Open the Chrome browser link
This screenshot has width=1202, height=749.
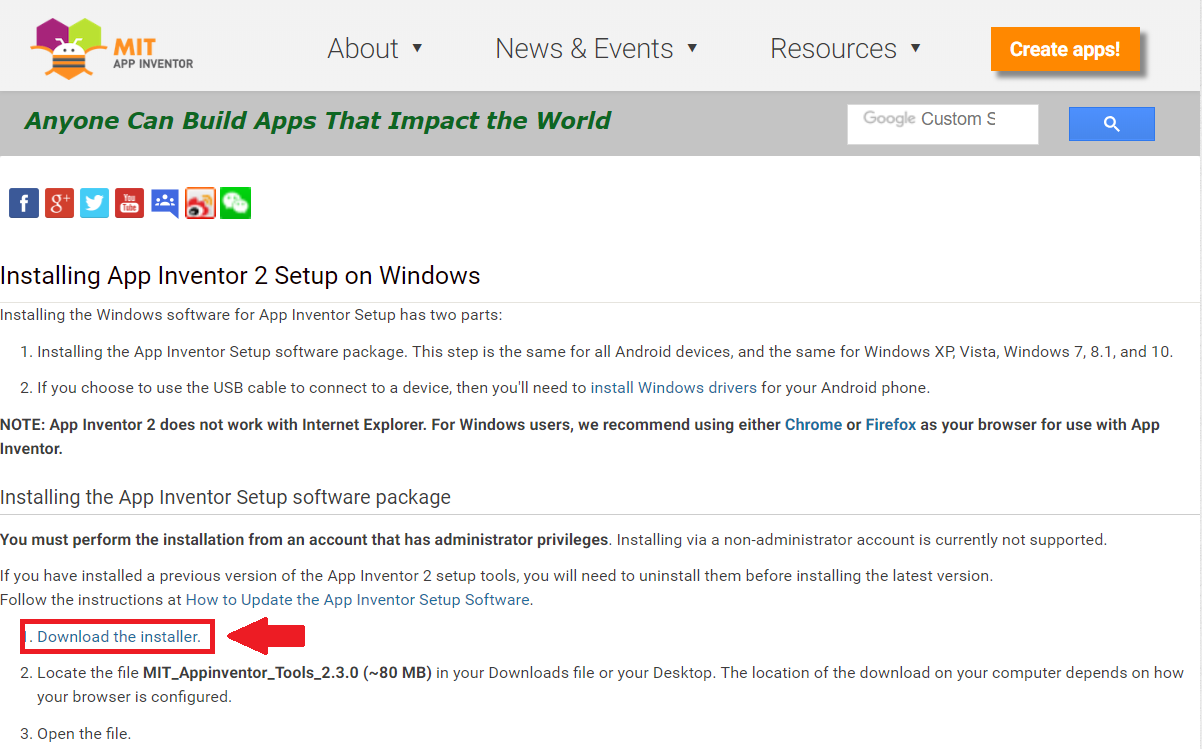813,424
